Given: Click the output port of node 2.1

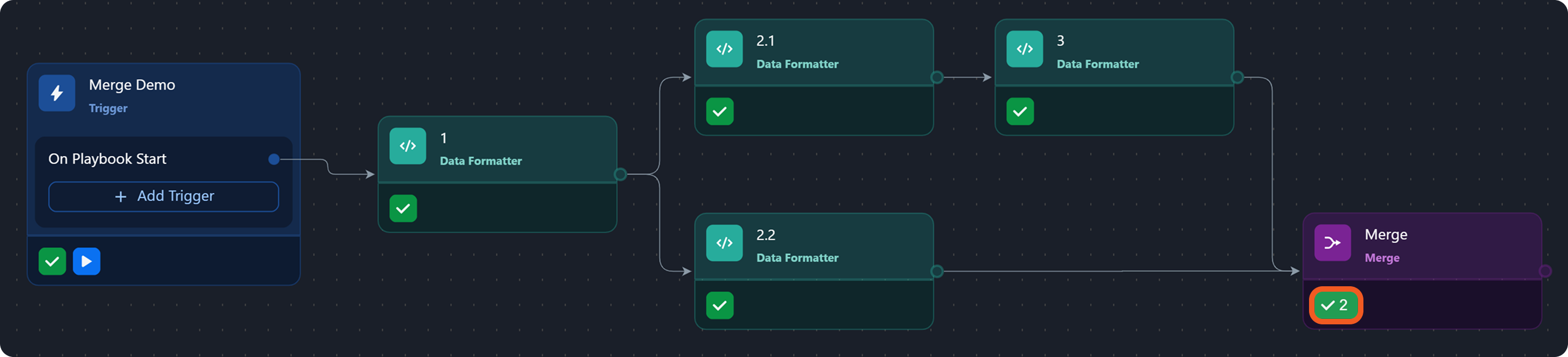Looking at the screenshot, I should pos(937,77).
